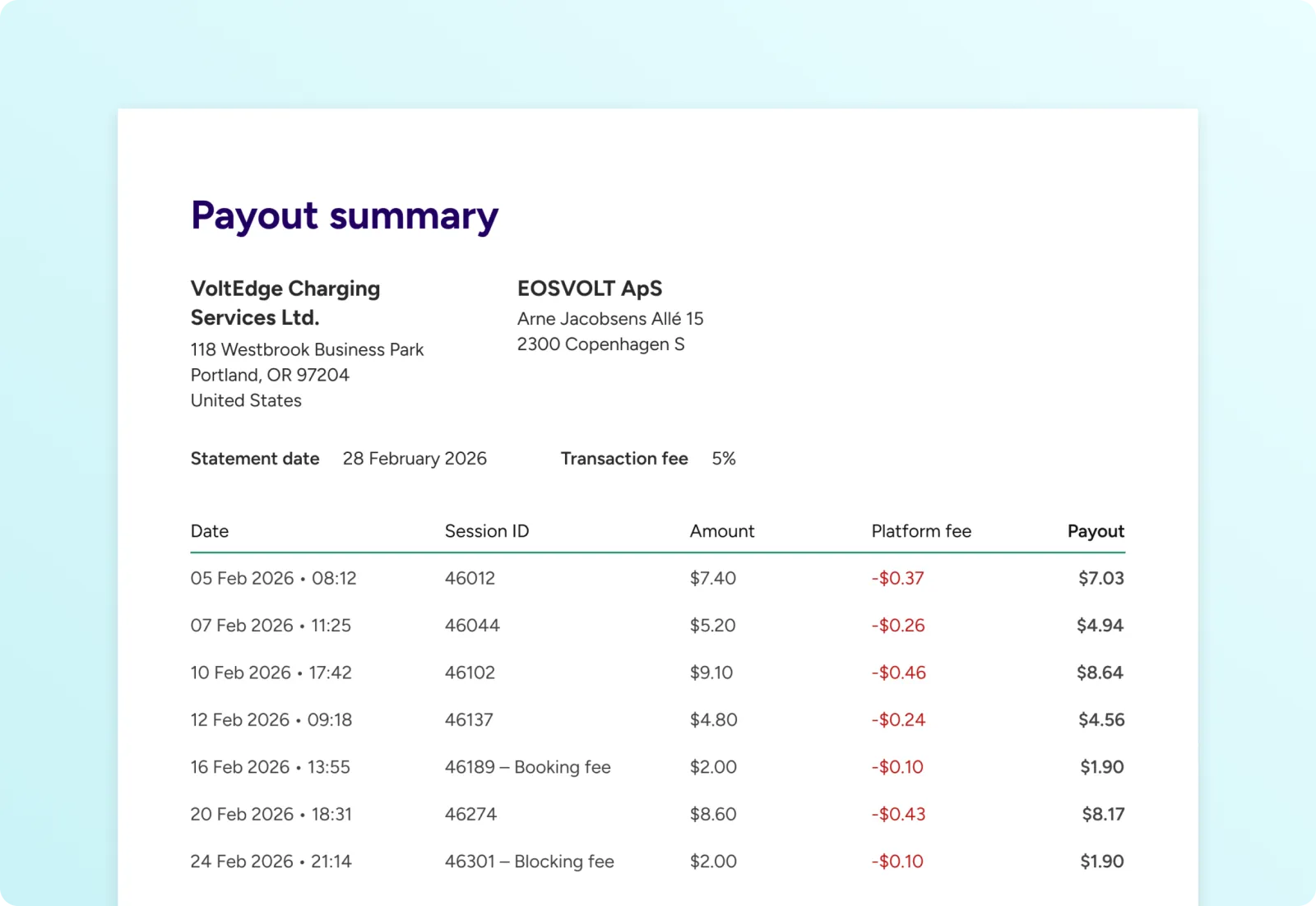1316x906 pixels.
Task: Click the Platform fee column header
Action: [x=920, y=531]
